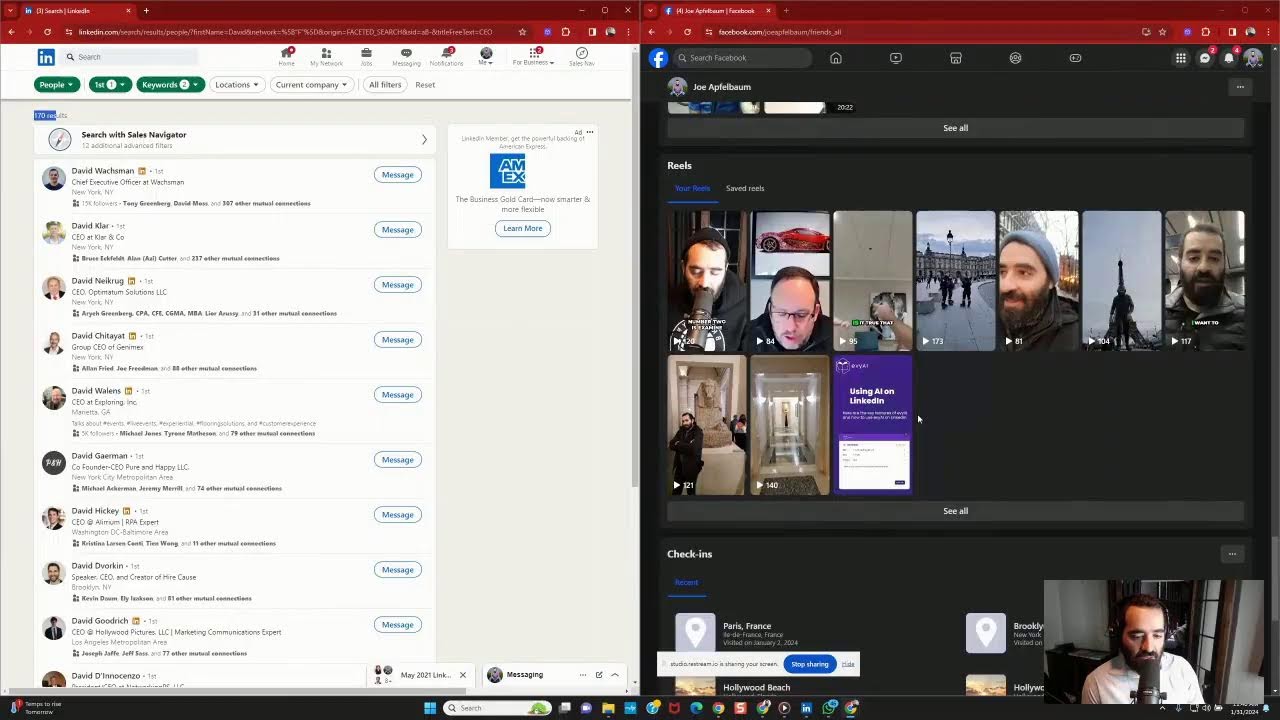Screen dimensions: 1280x720
Task: Open Facebook account profile menu
Action: (1253, 58)
